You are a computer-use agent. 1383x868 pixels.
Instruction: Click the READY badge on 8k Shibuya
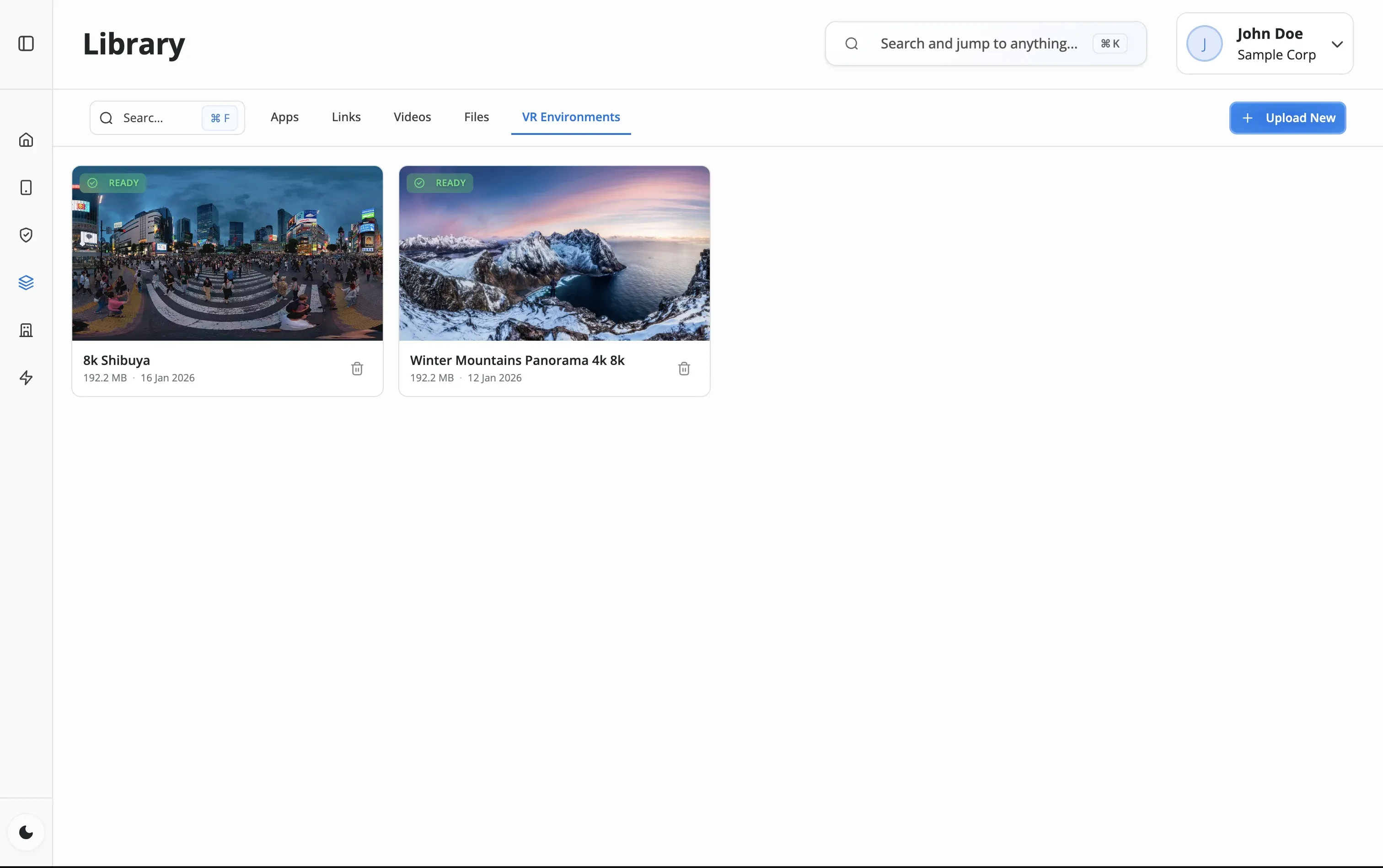113,183
